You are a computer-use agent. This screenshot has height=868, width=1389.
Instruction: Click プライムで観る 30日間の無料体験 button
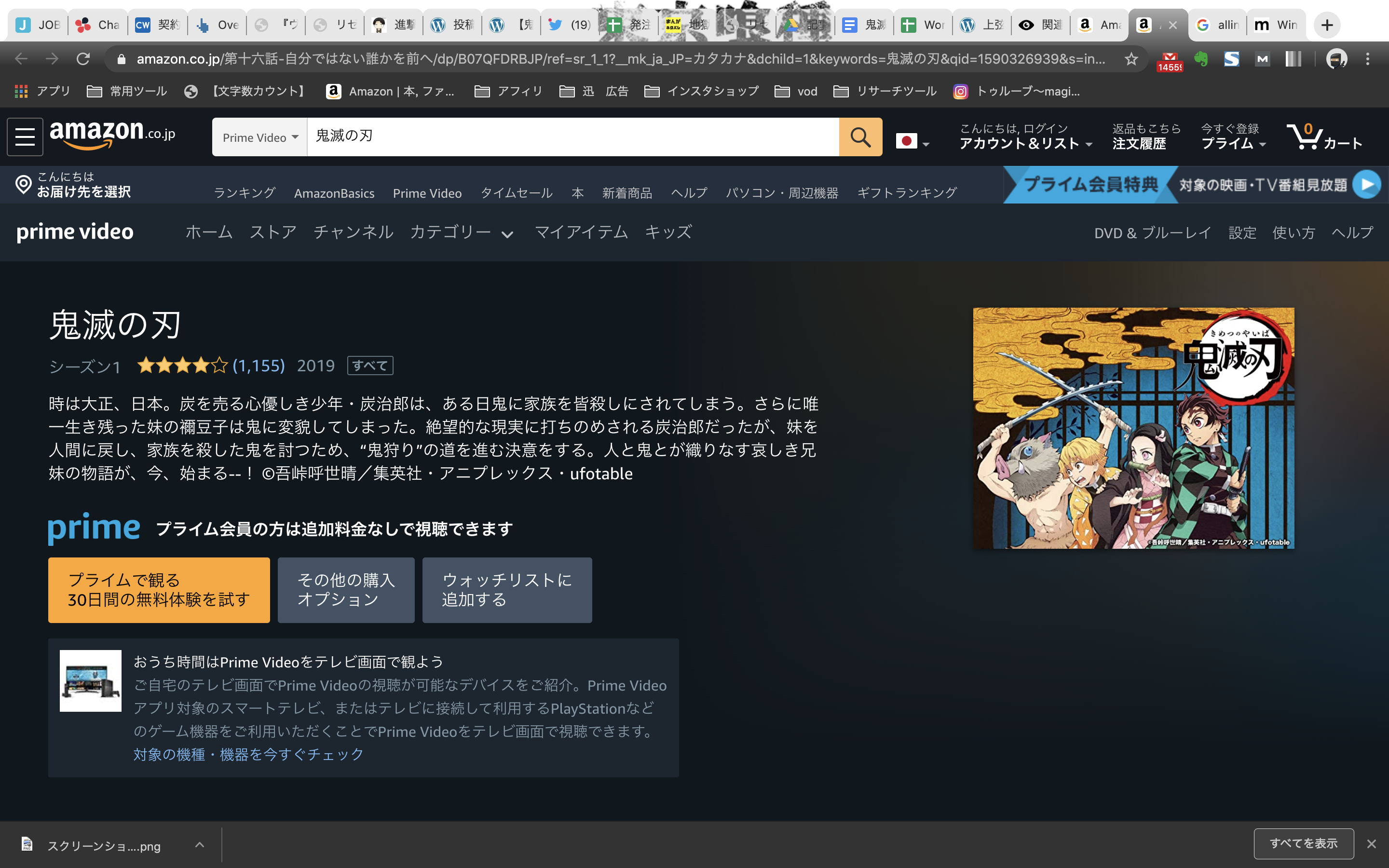(x=159, y=590)
